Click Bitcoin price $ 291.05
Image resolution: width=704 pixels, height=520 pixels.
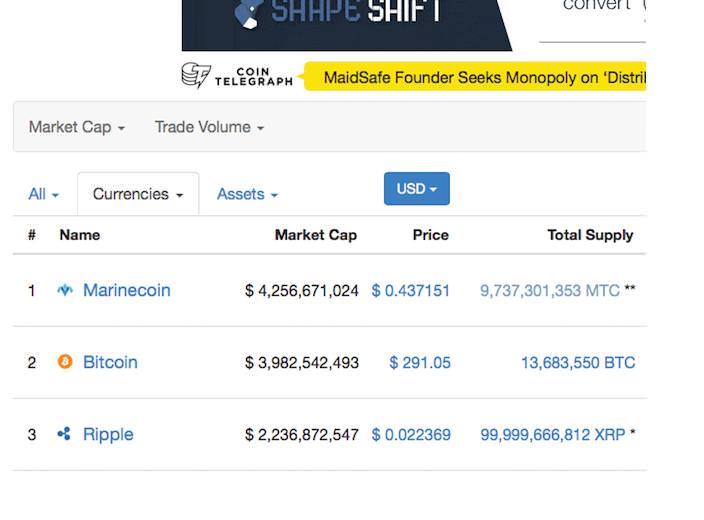(x=420, y=363)
